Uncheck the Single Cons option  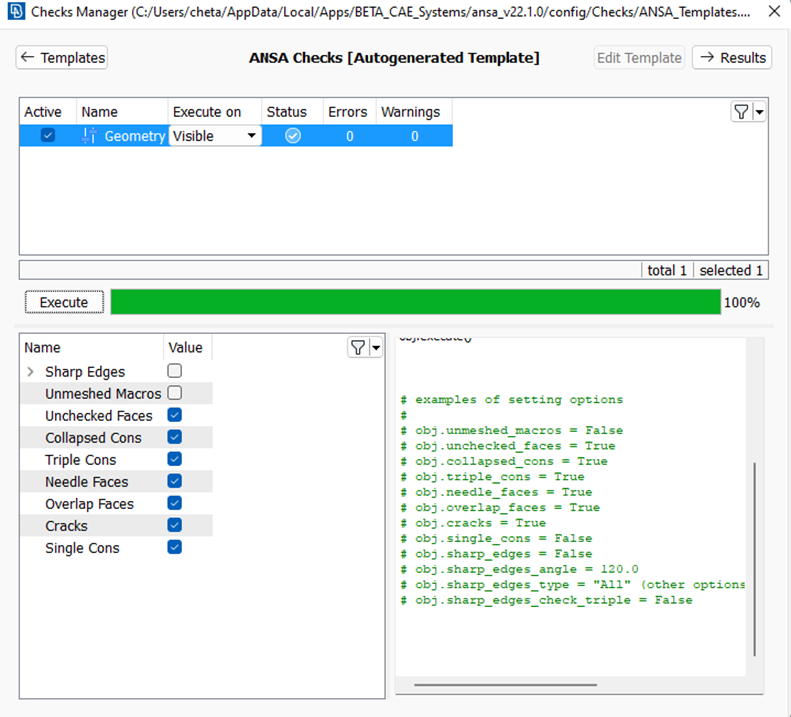pos(175,547)
